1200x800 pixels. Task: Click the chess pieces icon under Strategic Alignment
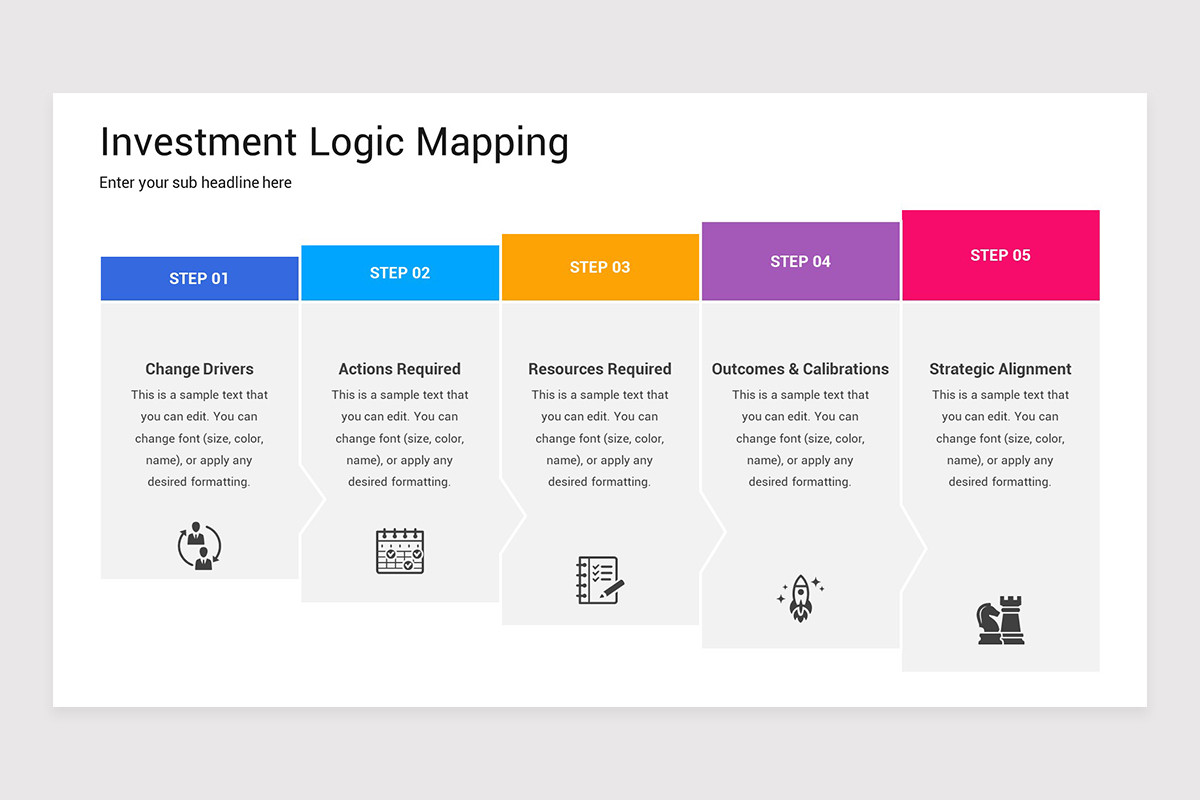(x=1000, y=620)
